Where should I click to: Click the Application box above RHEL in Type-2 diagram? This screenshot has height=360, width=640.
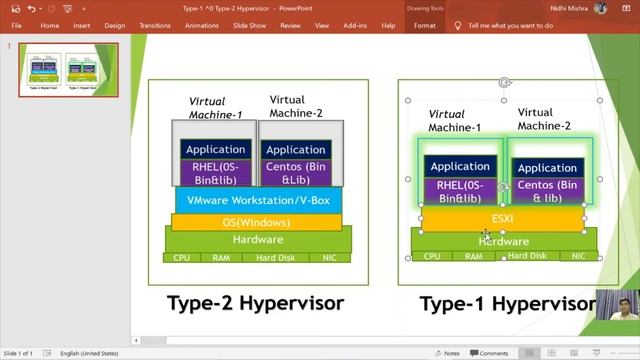click(x=216, y=149)
